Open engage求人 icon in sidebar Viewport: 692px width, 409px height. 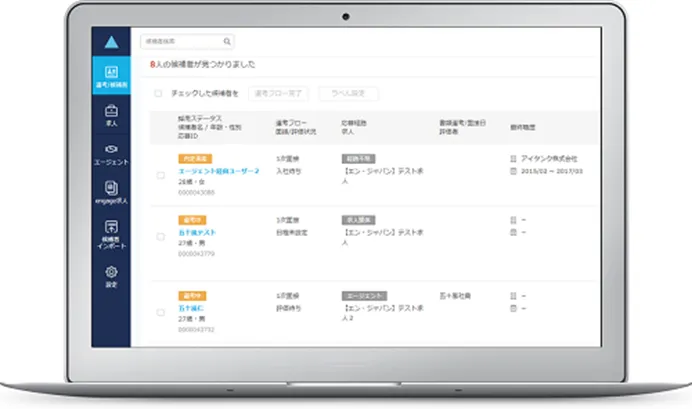[110, 192]
